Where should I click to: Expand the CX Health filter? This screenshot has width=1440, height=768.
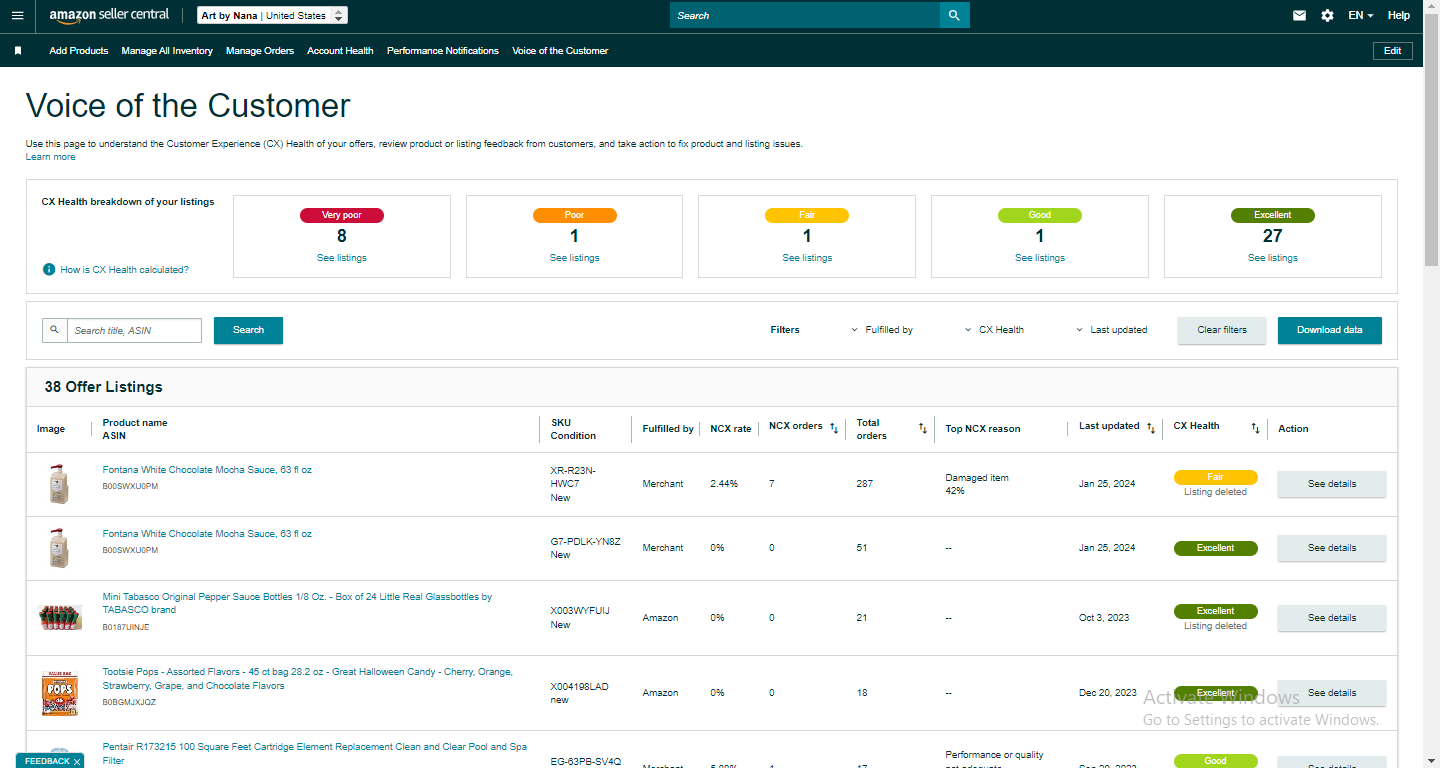tap(994, 330)
